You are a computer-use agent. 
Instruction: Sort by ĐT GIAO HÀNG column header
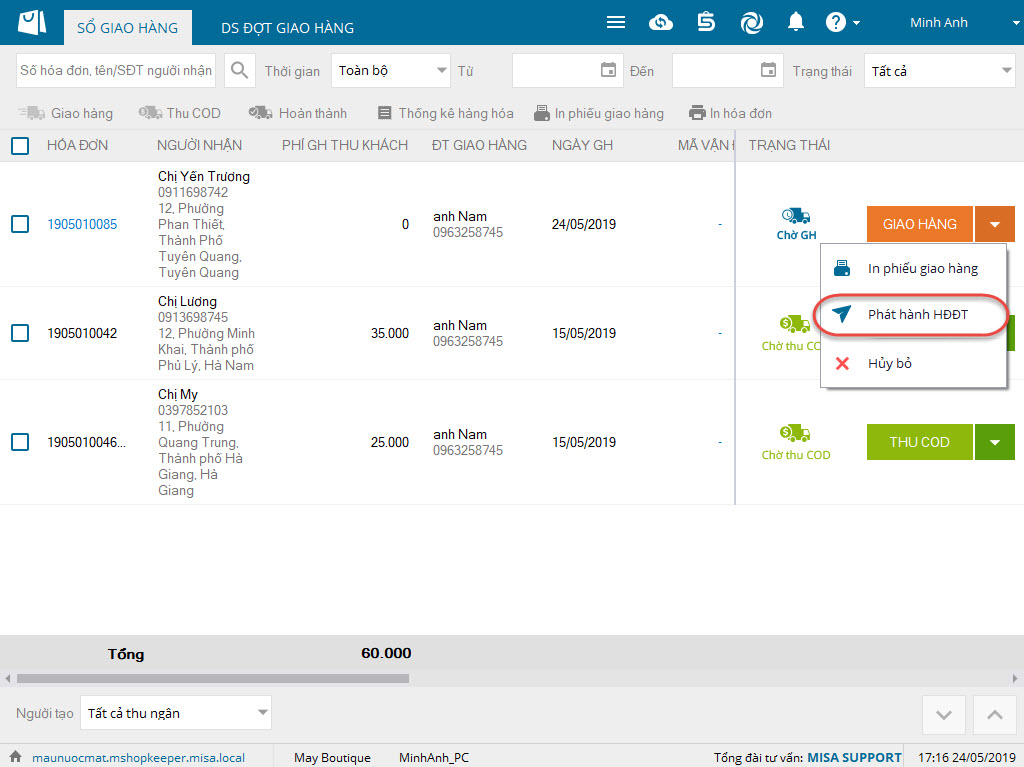[479, 145]
